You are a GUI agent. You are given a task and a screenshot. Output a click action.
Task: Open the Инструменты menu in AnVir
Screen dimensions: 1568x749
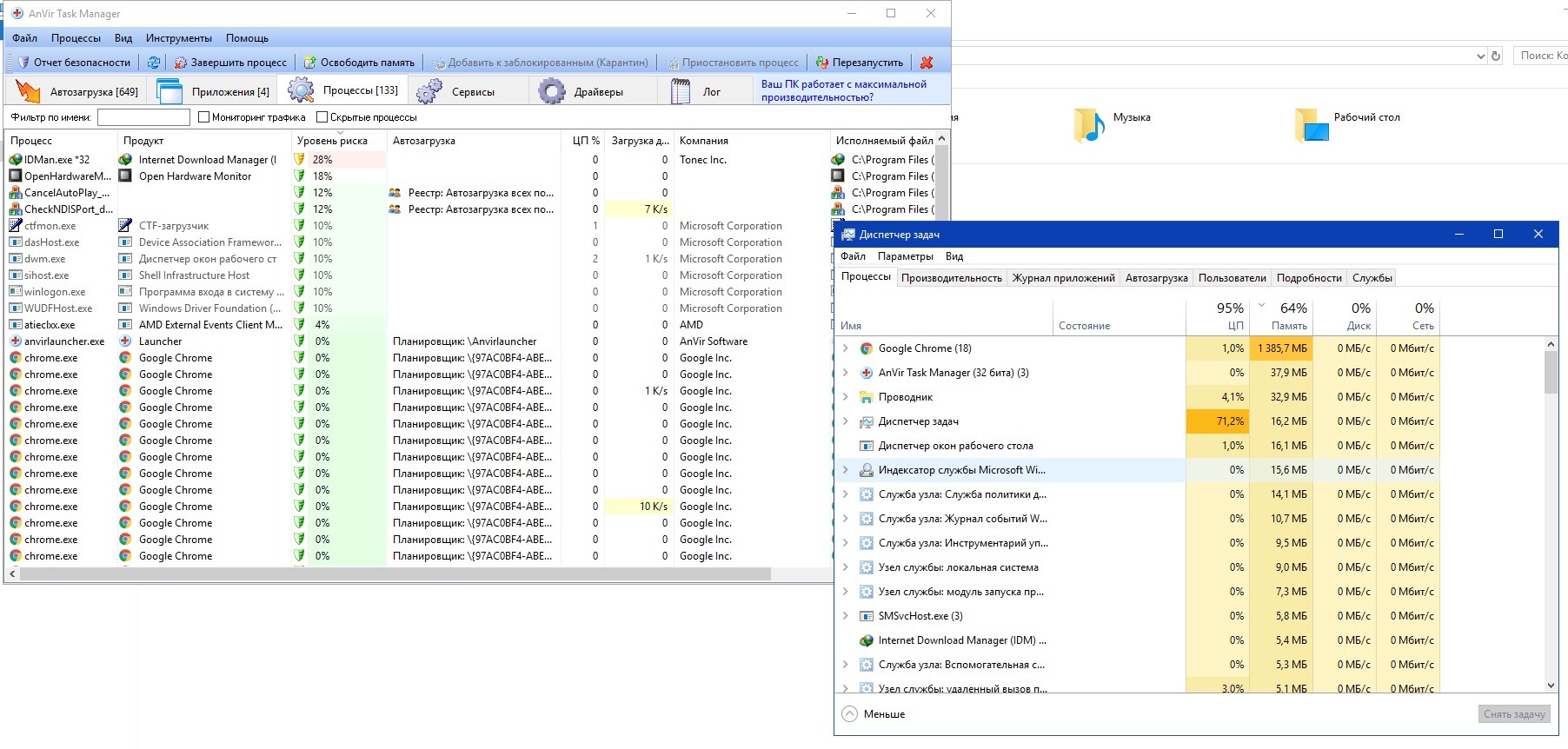pos(179,38)
